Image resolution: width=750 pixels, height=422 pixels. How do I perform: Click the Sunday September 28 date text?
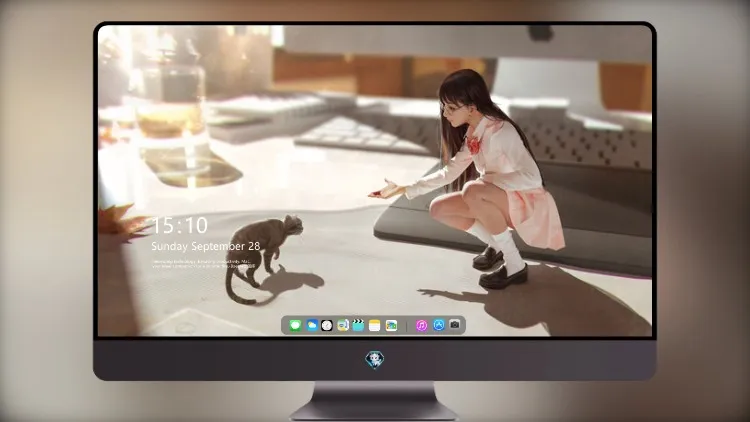pyautogui.click(x=206, y=246)
